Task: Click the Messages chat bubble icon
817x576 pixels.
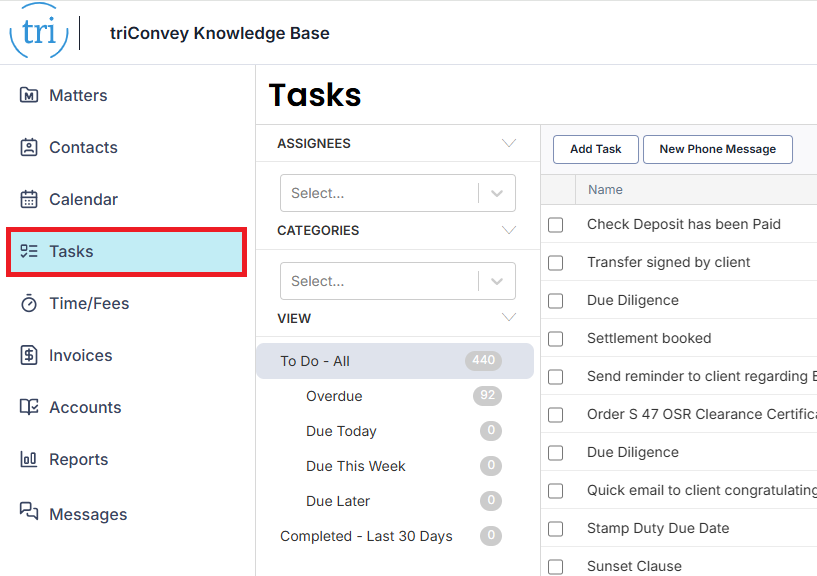Action: pos(29,512)
